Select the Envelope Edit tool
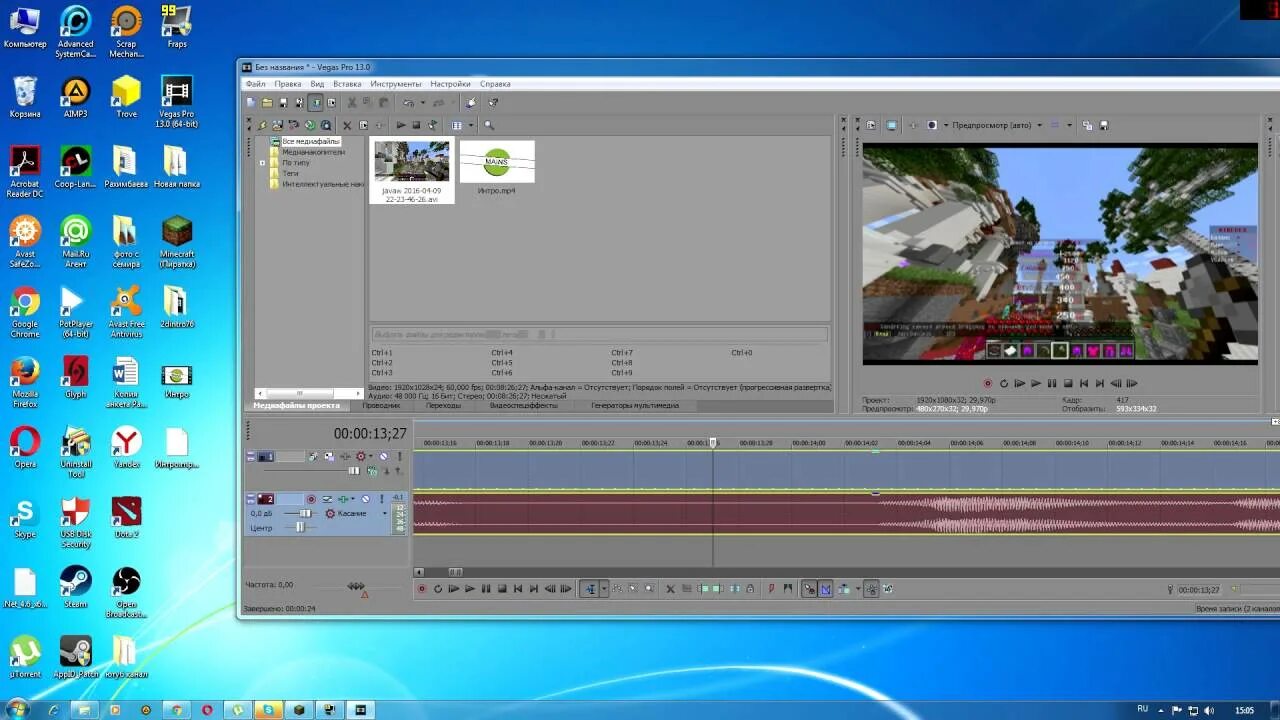The height and width of the screenshot is (720, 1280). coord(617,589)
